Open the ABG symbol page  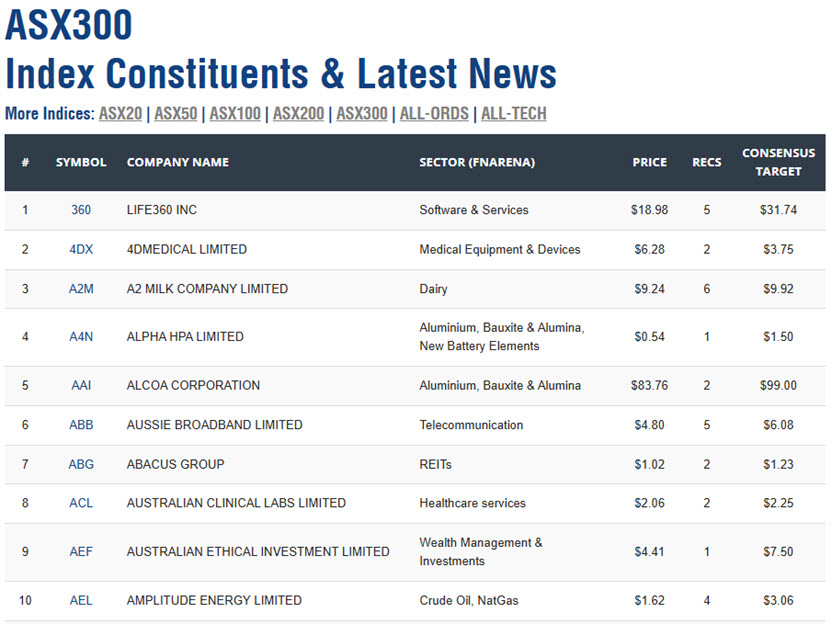[x=81, y=464]
